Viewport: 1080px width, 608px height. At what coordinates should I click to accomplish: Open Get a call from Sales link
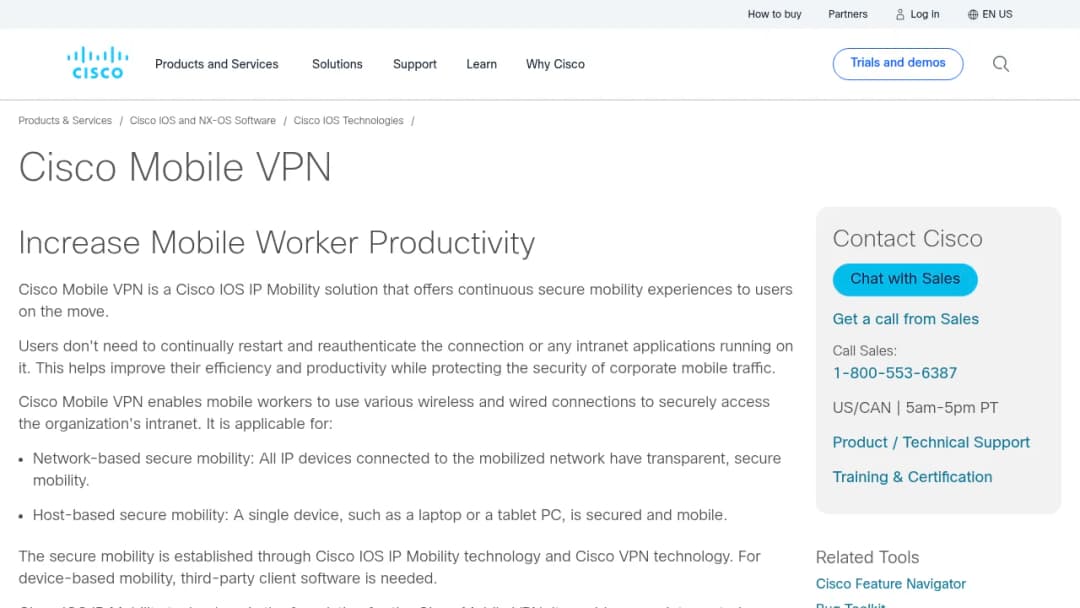[x=905, y=319]
